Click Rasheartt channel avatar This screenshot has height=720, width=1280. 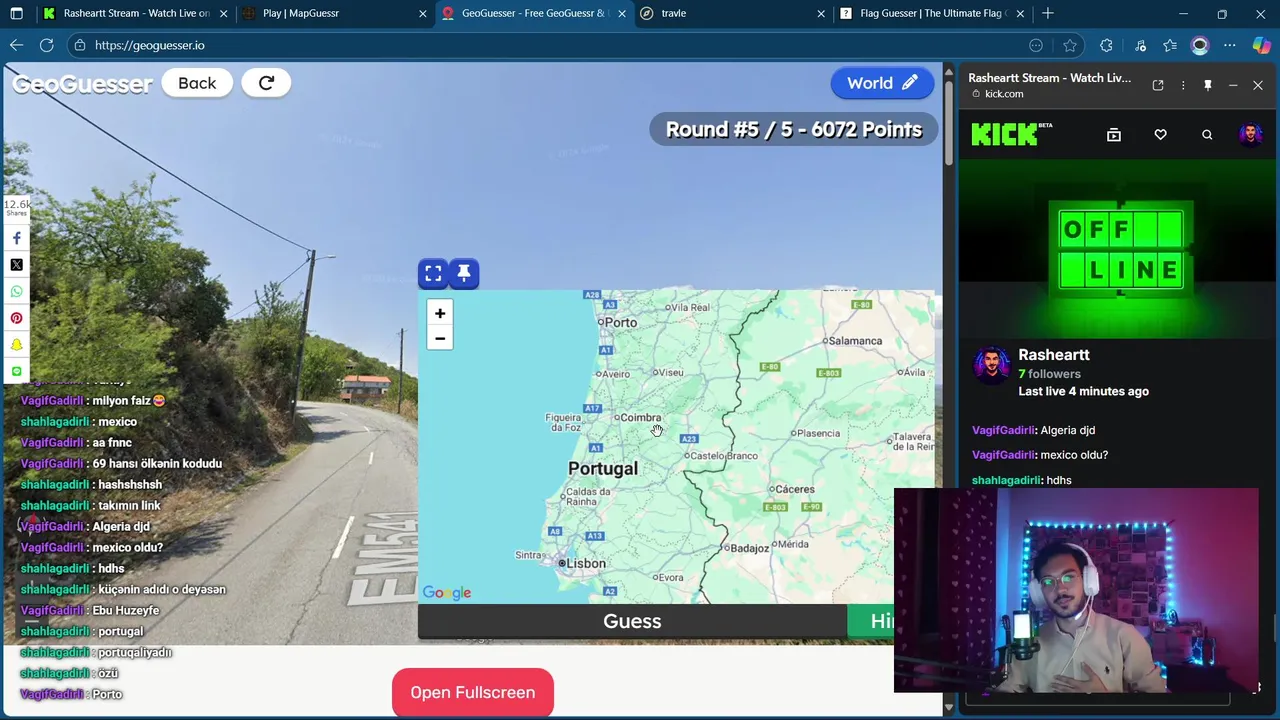[x=992, y=366]
